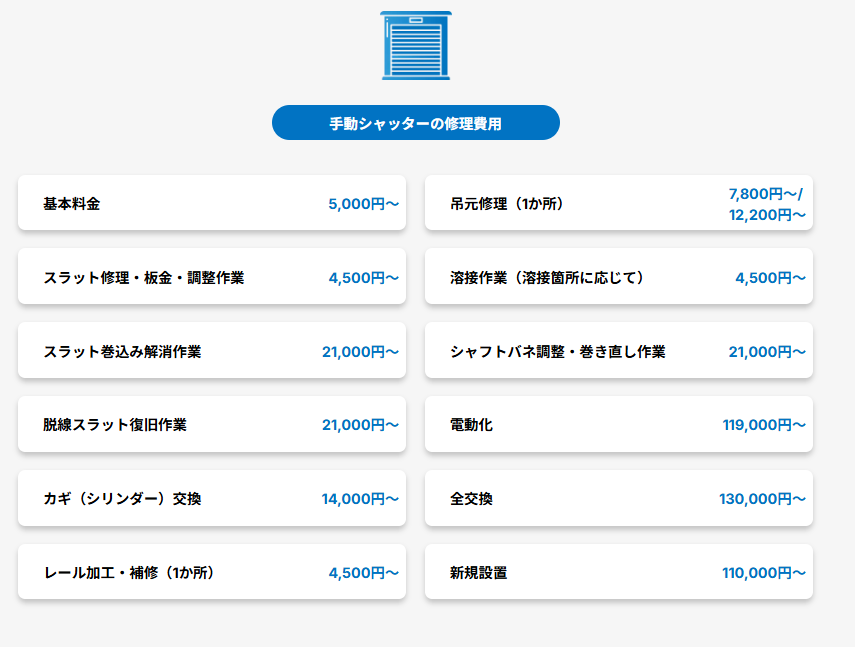Select the スラット修理・板金・調整作業 label
The image size is (855, 647).
pos(144,278)
